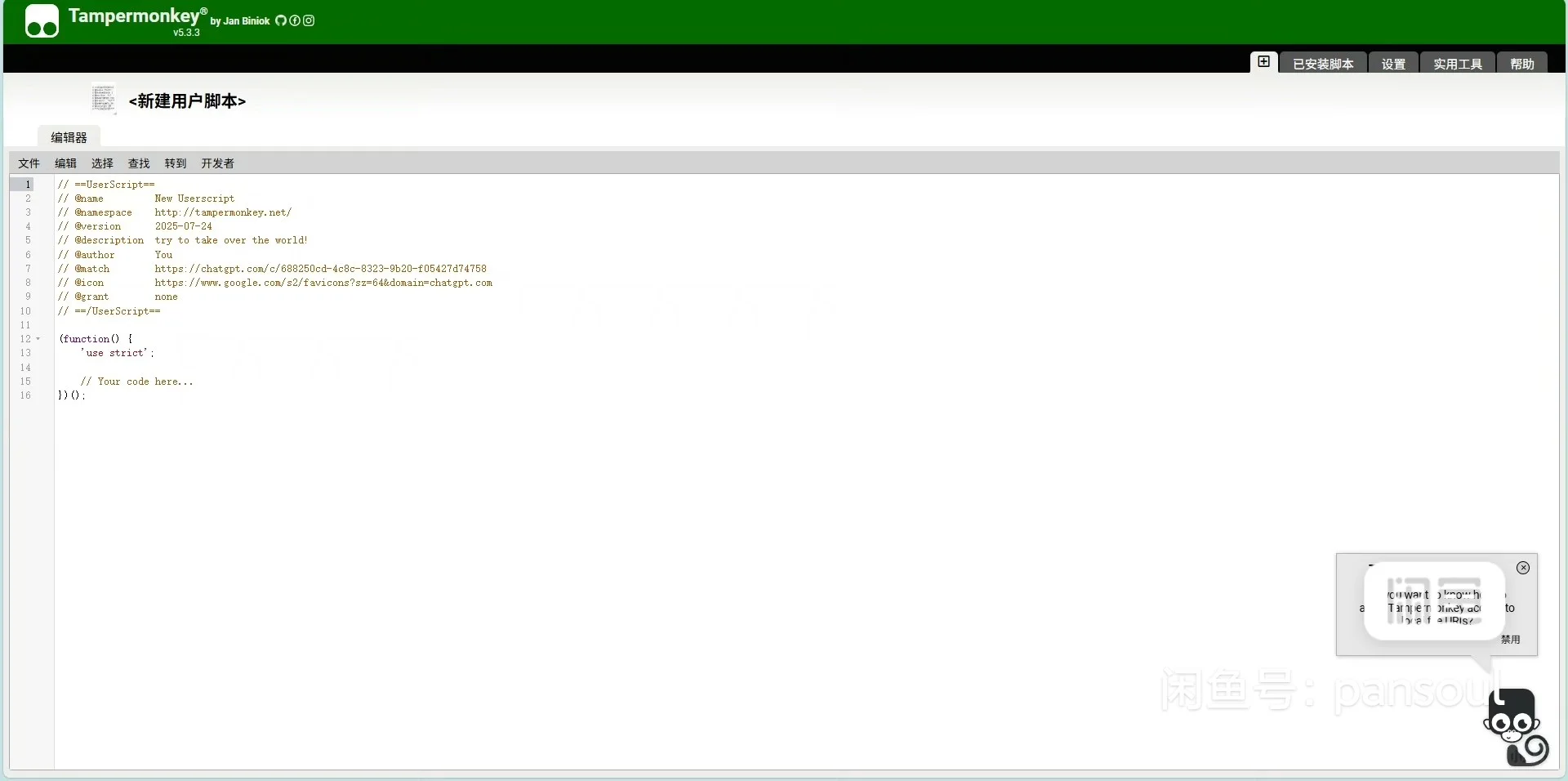This screenshot has width=1568, height=781.
Task: Click 'New Userscript' in the @name line
Action: click(x=194, y=199)
